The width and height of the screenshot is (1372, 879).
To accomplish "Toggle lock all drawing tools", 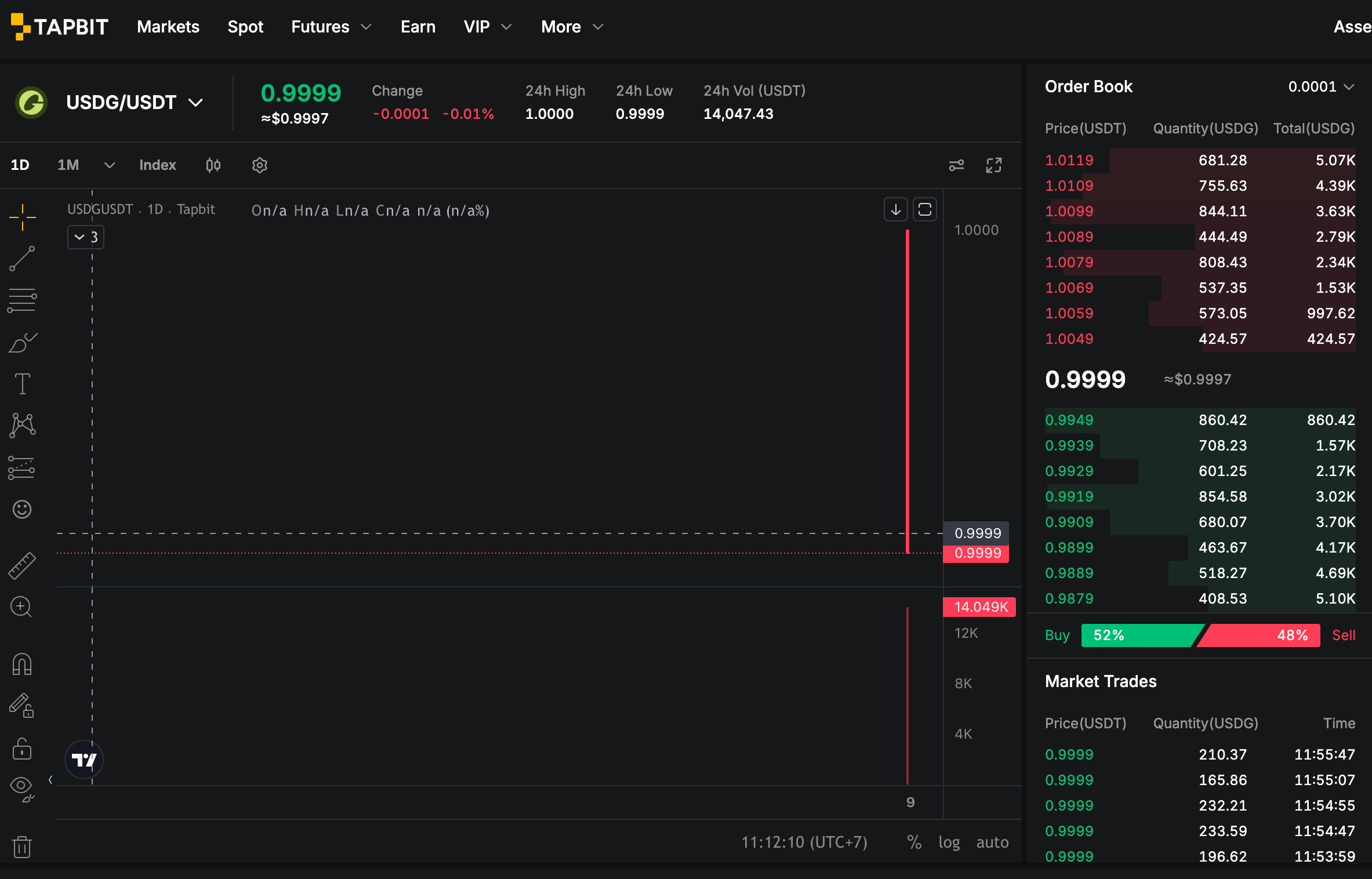I will [23, 748].
